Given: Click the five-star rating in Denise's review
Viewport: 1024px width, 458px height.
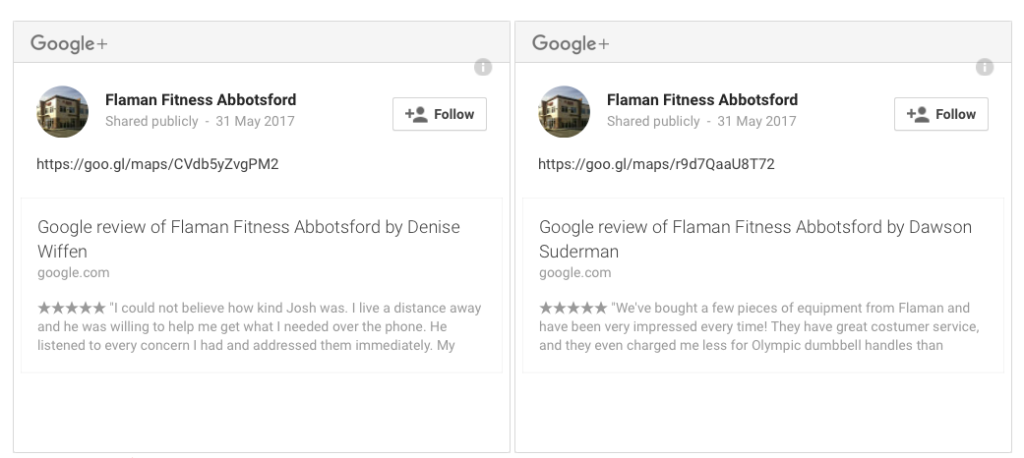Looking at the screenshot, I should point(71,308).
